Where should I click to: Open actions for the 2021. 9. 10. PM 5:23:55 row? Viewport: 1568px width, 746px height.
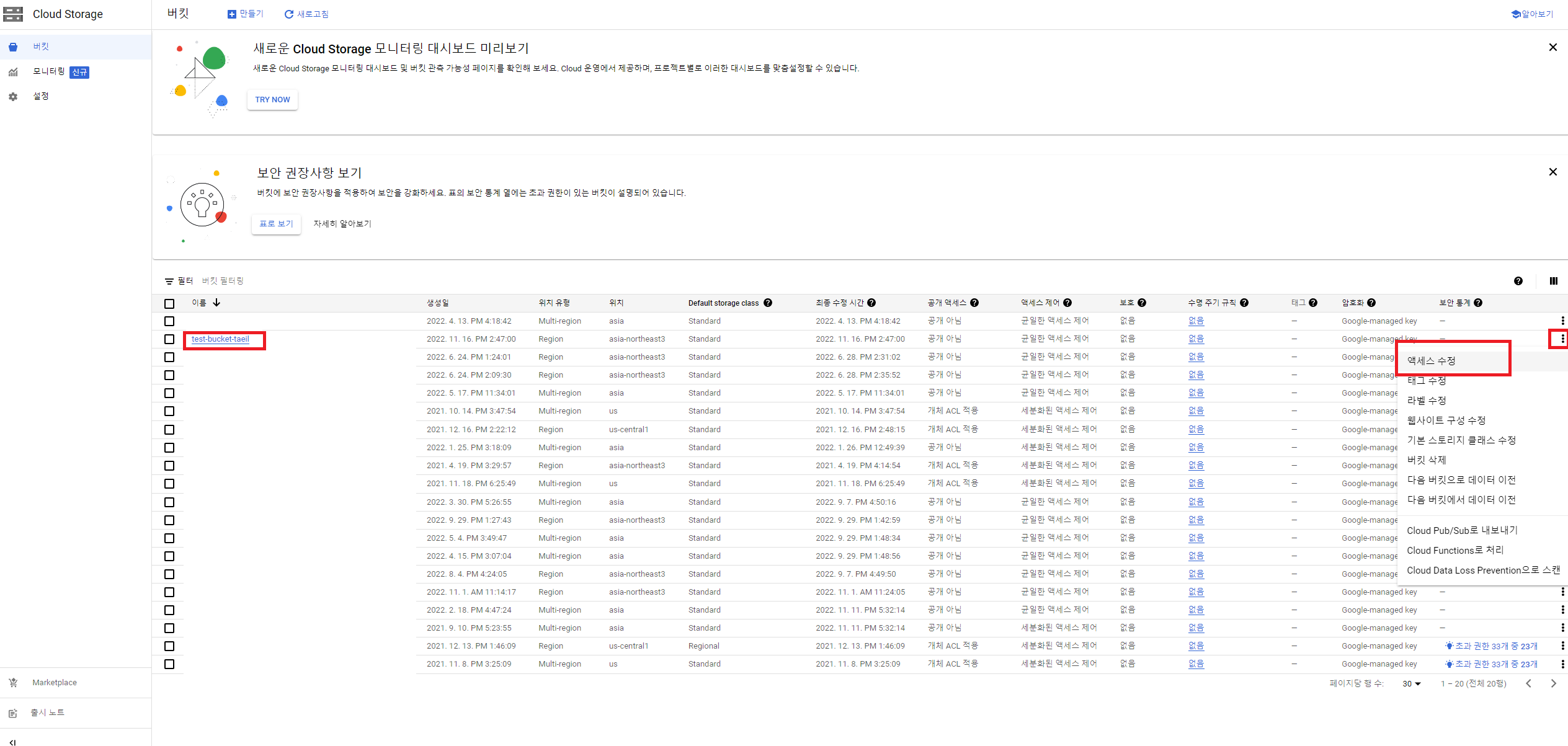(x=1562, y=628)
